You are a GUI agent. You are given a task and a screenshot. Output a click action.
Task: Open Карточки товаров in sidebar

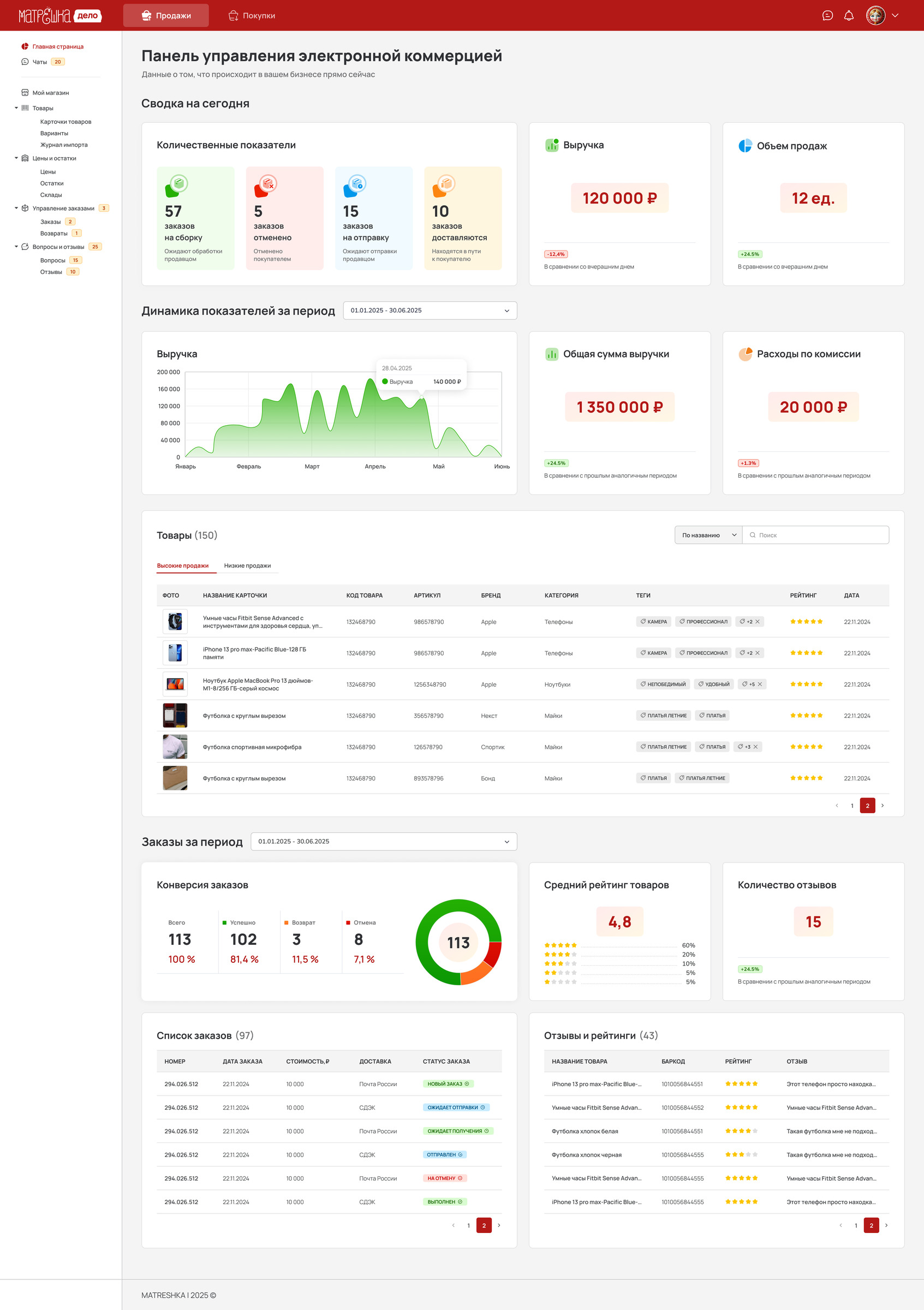click(x=65, y=122)
